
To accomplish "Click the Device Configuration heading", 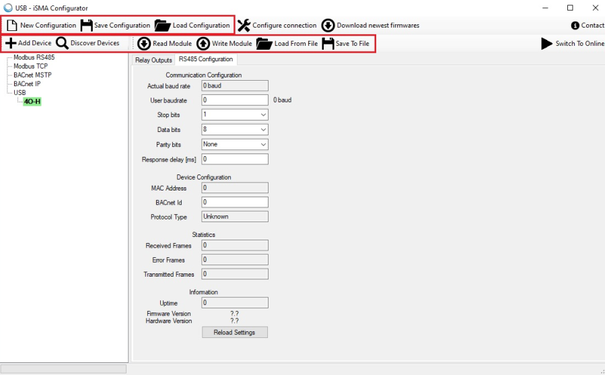I will (x=204, y=177).
